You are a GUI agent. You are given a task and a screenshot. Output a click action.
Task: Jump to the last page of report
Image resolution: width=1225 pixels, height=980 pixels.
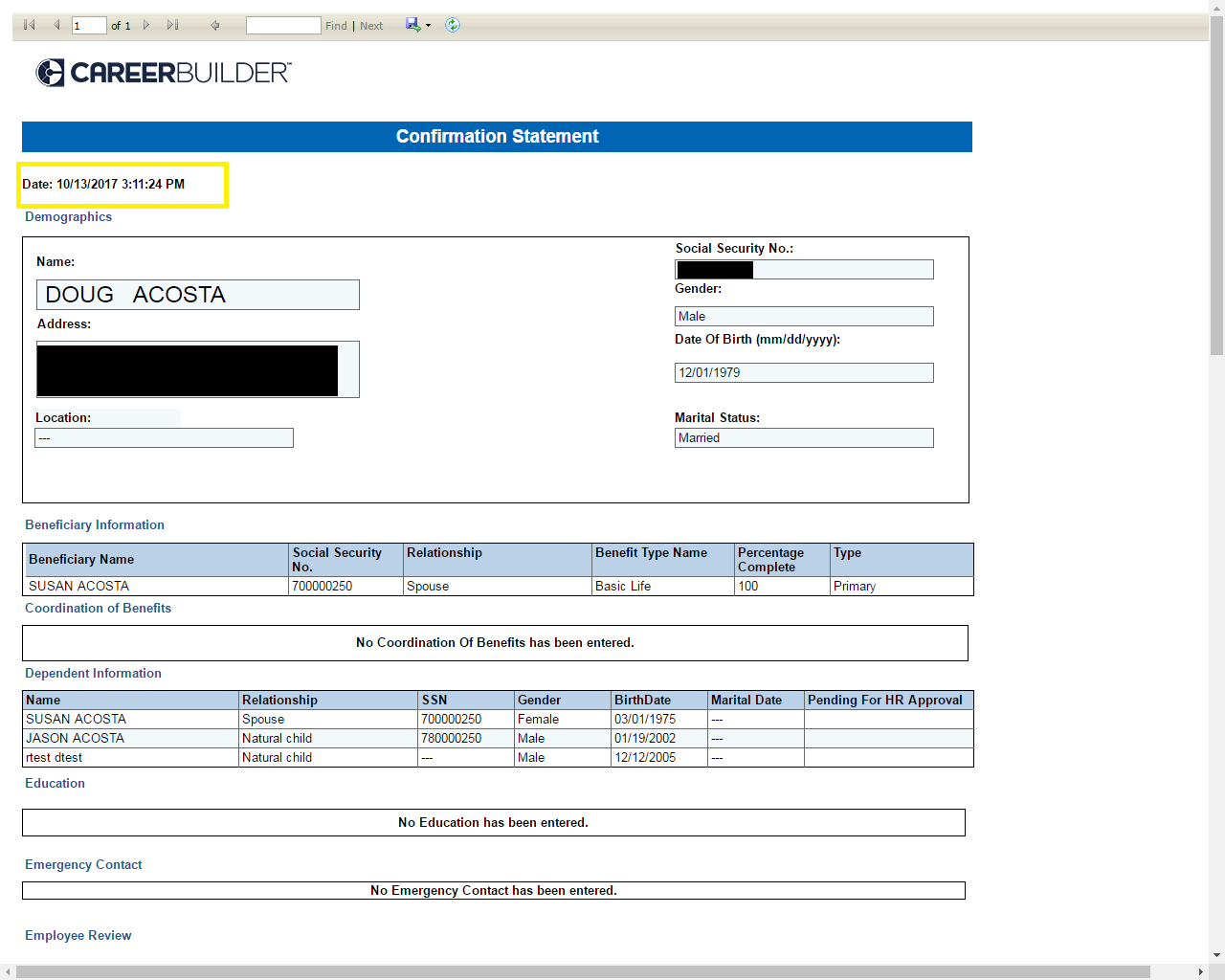click(x=172, y=25)
